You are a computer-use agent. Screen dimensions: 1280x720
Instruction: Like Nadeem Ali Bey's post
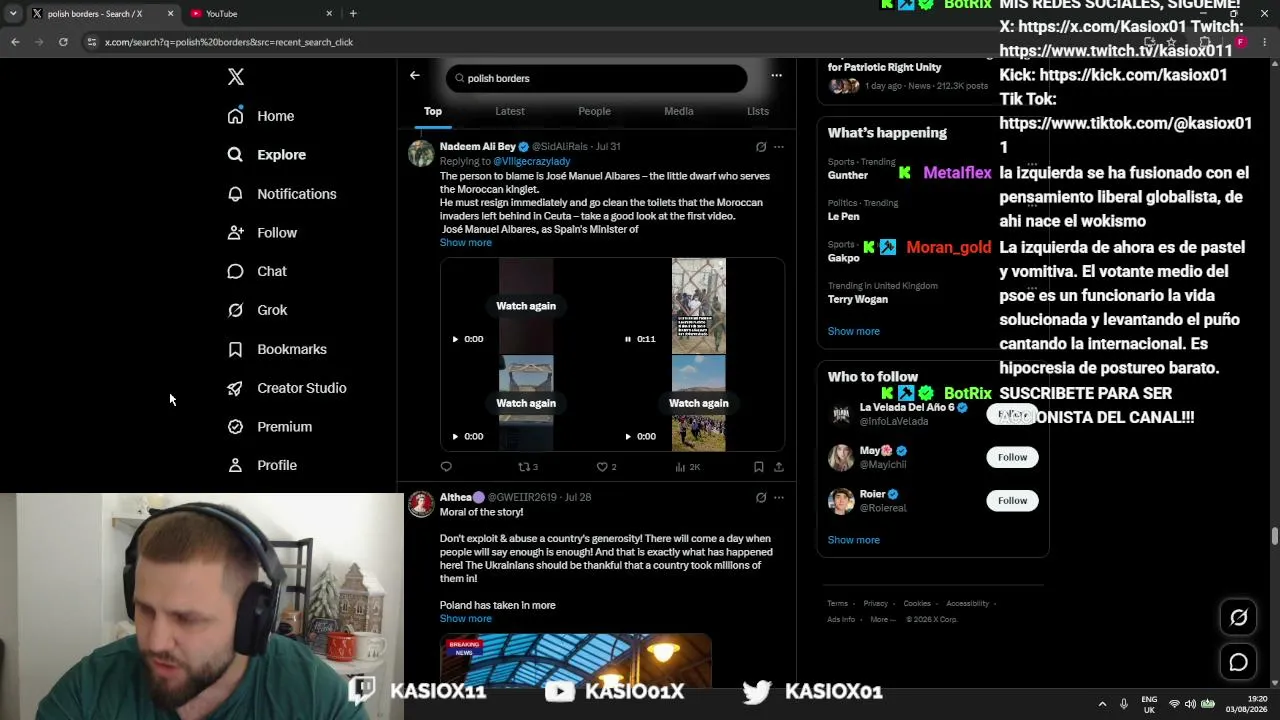pyautogui.click(x=606, y=467)
